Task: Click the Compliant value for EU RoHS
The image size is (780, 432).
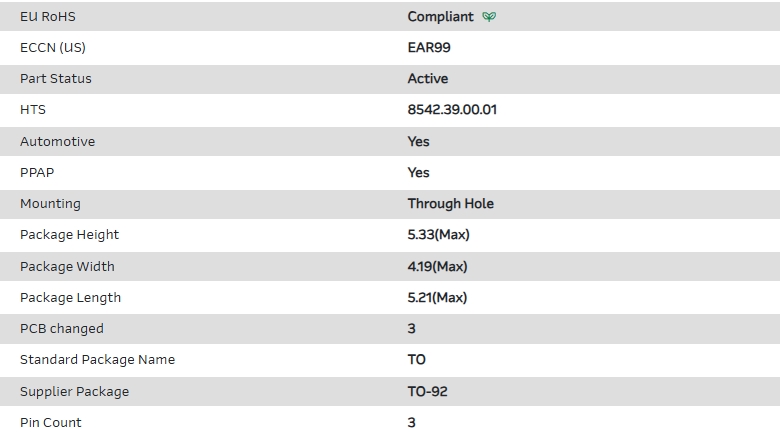Action: (440, 17)
